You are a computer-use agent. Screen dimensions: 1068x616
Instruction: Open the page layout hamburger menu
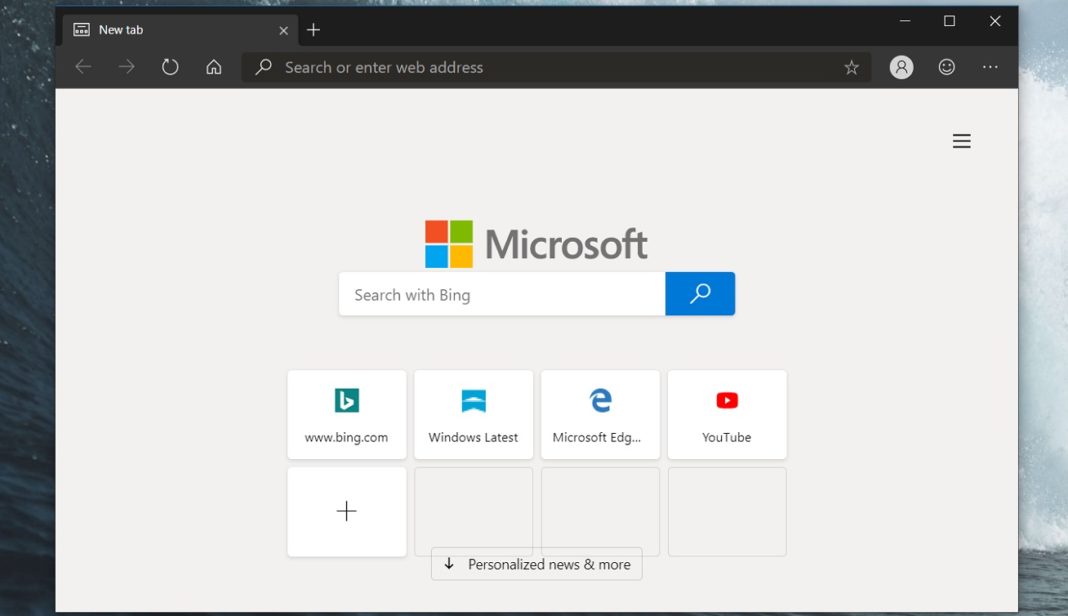[x=961, y=141]
